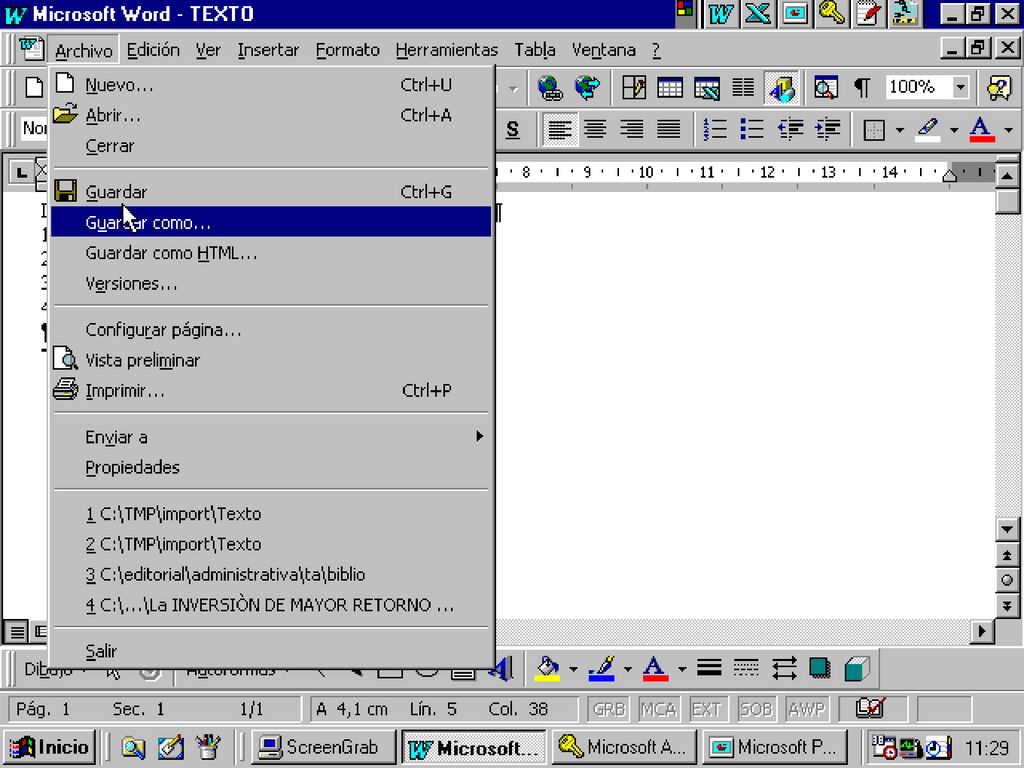Click the Insert Table toolbar icon
Screen dimensions: 1024x768
670,88
